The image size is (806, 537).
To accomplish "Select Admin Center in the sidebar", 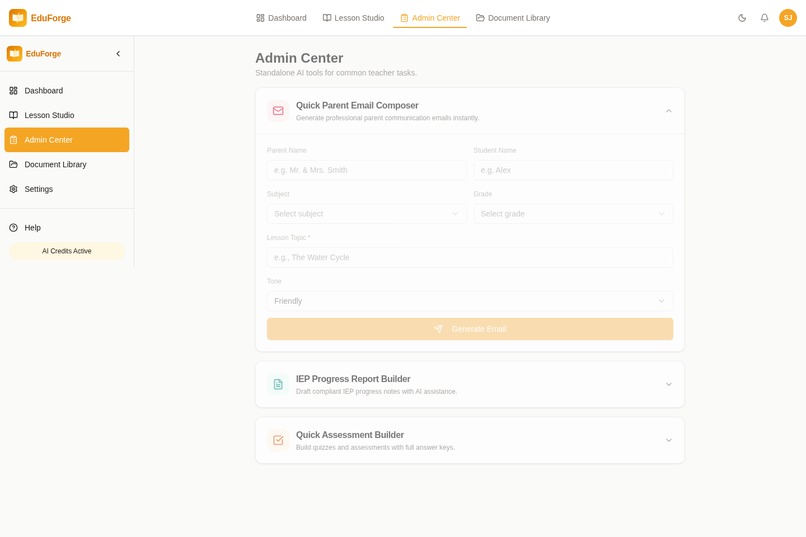I will pyautogui.click(x=67, y=140).
